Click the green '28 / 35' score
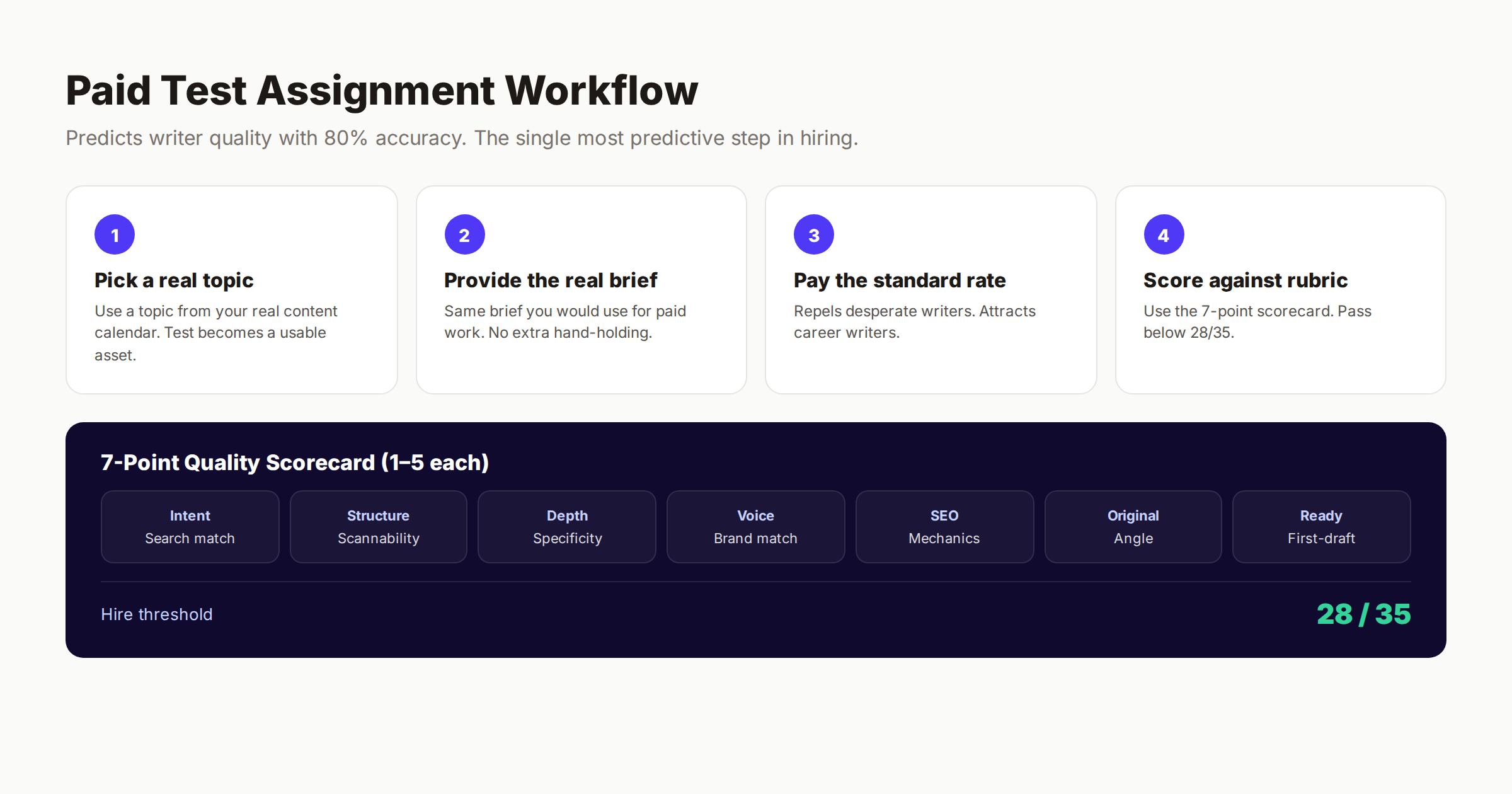Screen dimensions: 1512x794 click(1363, 614)
